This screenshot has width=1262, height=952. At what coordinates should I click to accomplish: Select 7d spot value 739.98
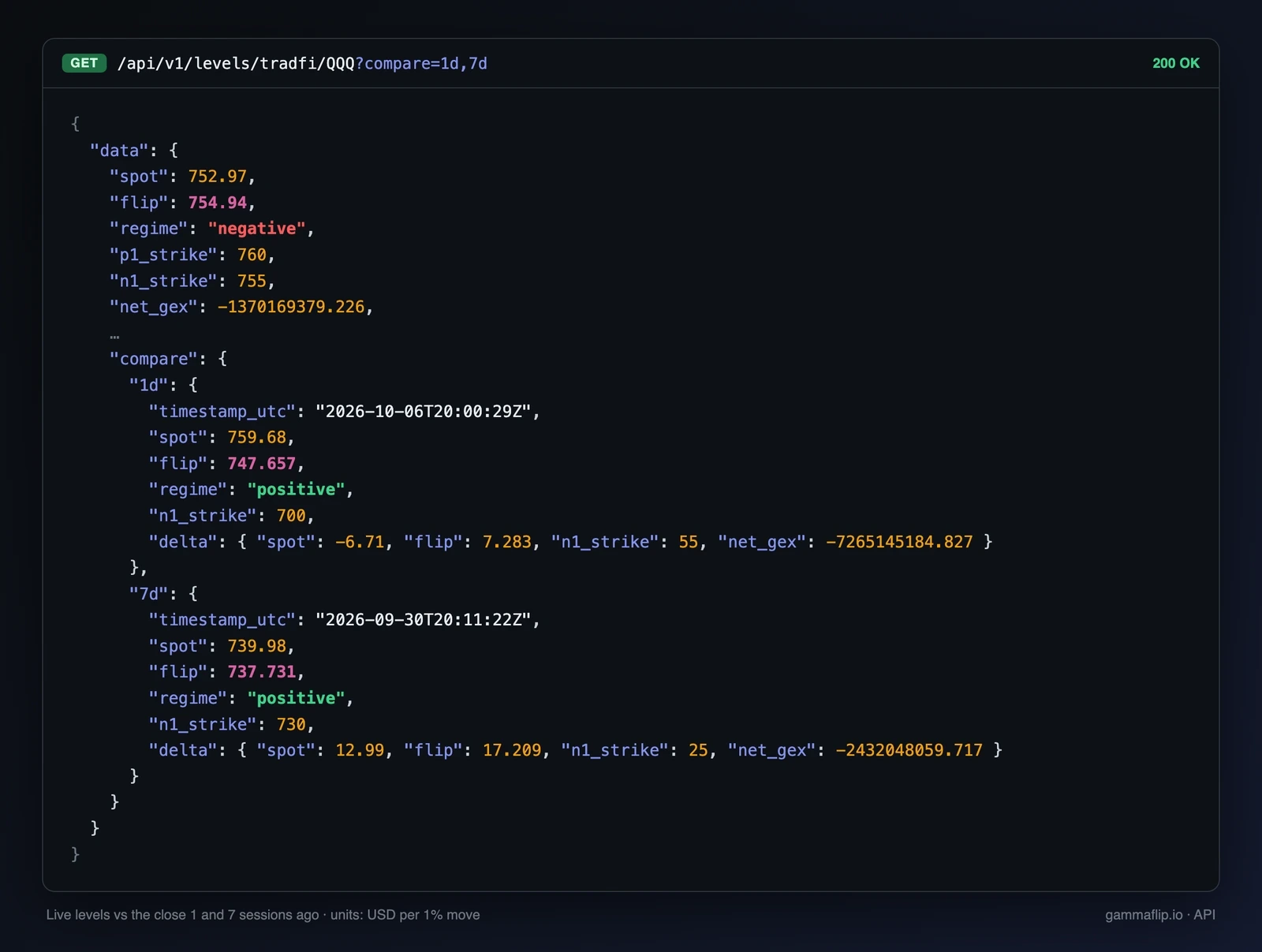(257, 646)
